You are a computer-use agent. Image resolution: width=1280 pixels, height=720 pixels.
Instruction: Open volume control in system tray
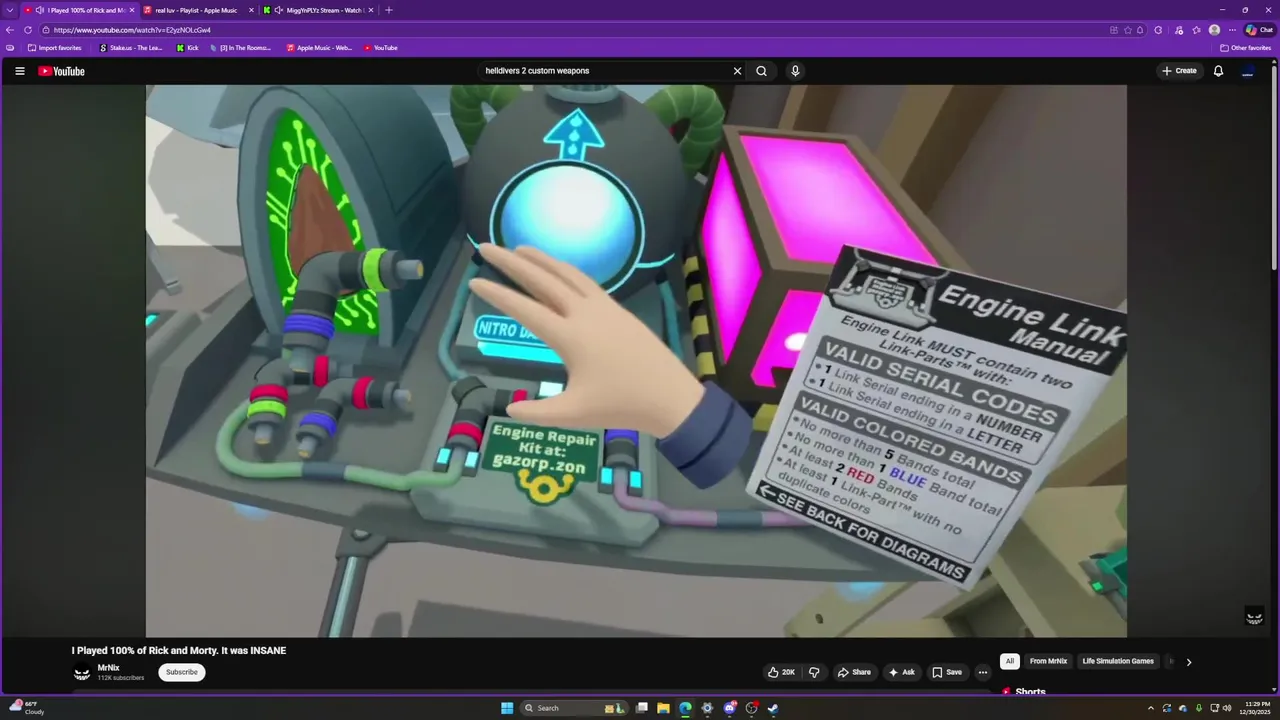tap(1227, 708)
